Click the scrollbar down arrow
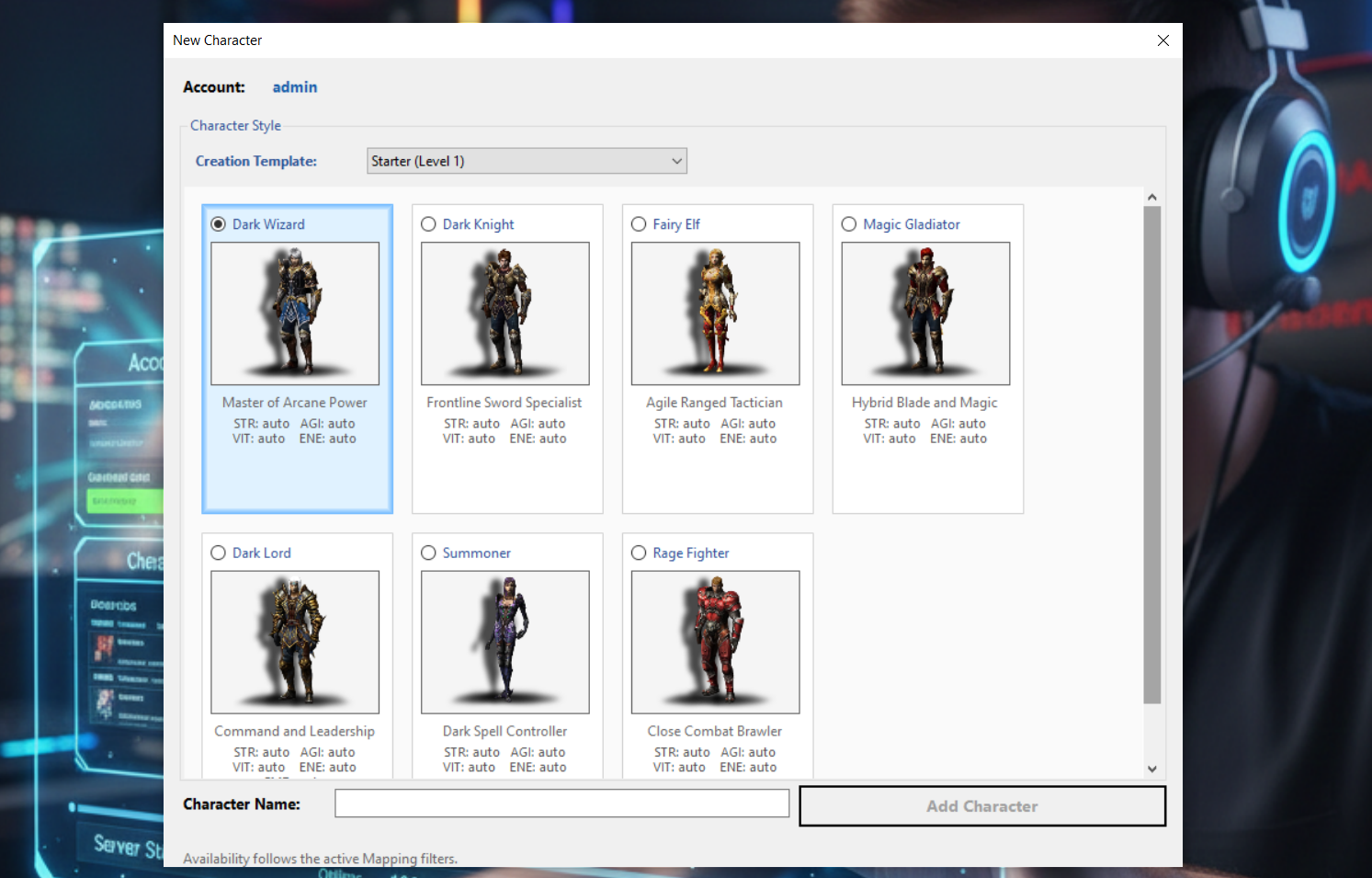Image resolution: width=1372 pixels, height=878 pixels. coord(1151,769)
